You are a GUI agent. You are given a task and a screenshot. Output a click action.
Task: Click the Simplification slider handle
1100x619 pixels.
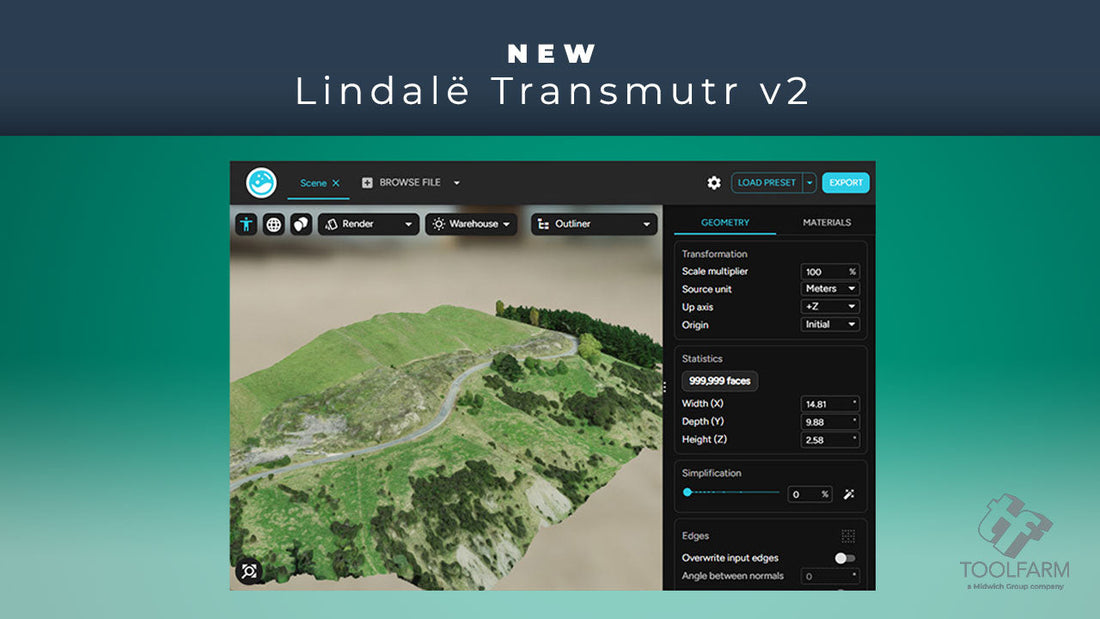(x=688, y=493)
